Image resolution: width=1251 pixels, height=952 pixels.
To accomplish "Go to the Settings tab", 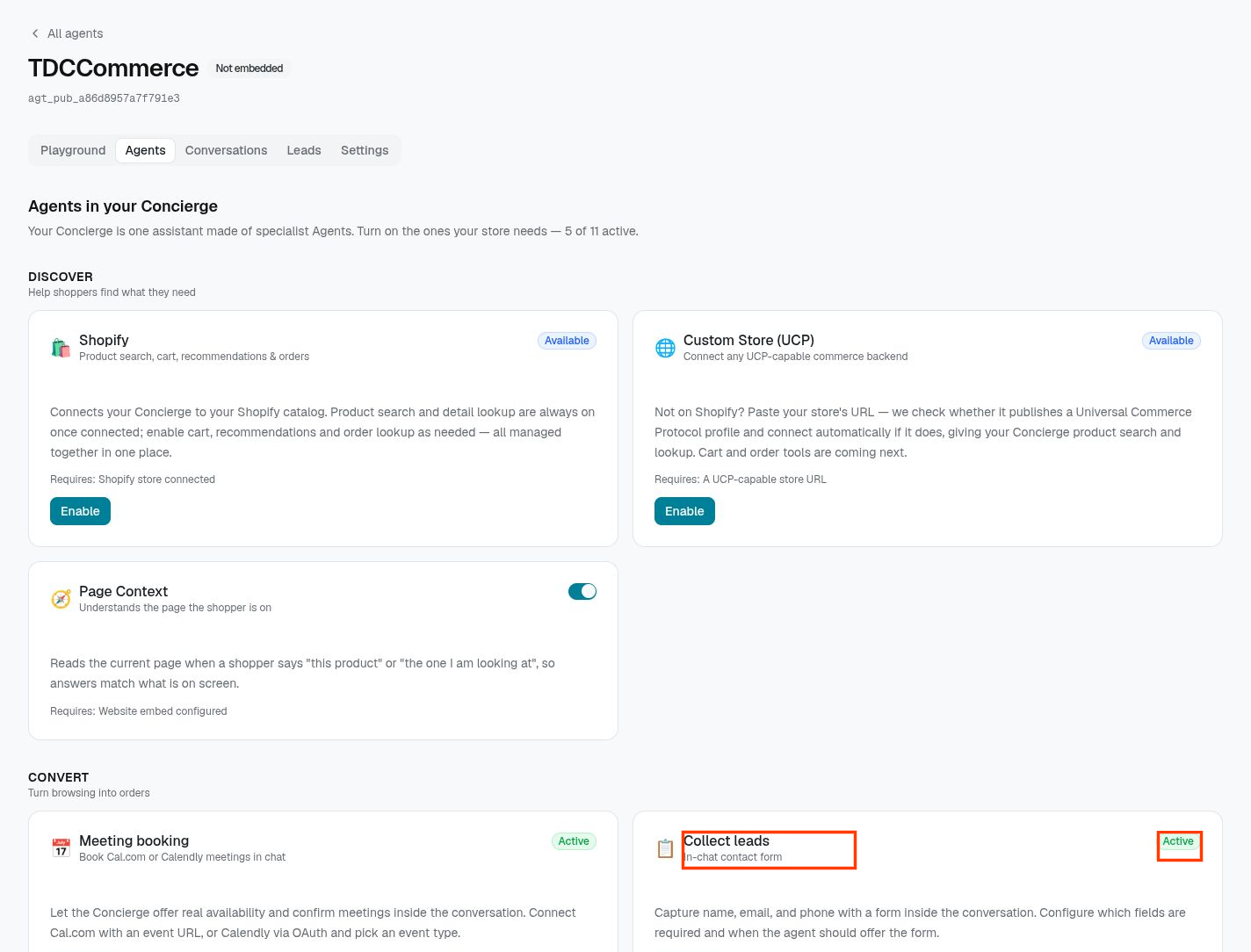I will 365,150.
